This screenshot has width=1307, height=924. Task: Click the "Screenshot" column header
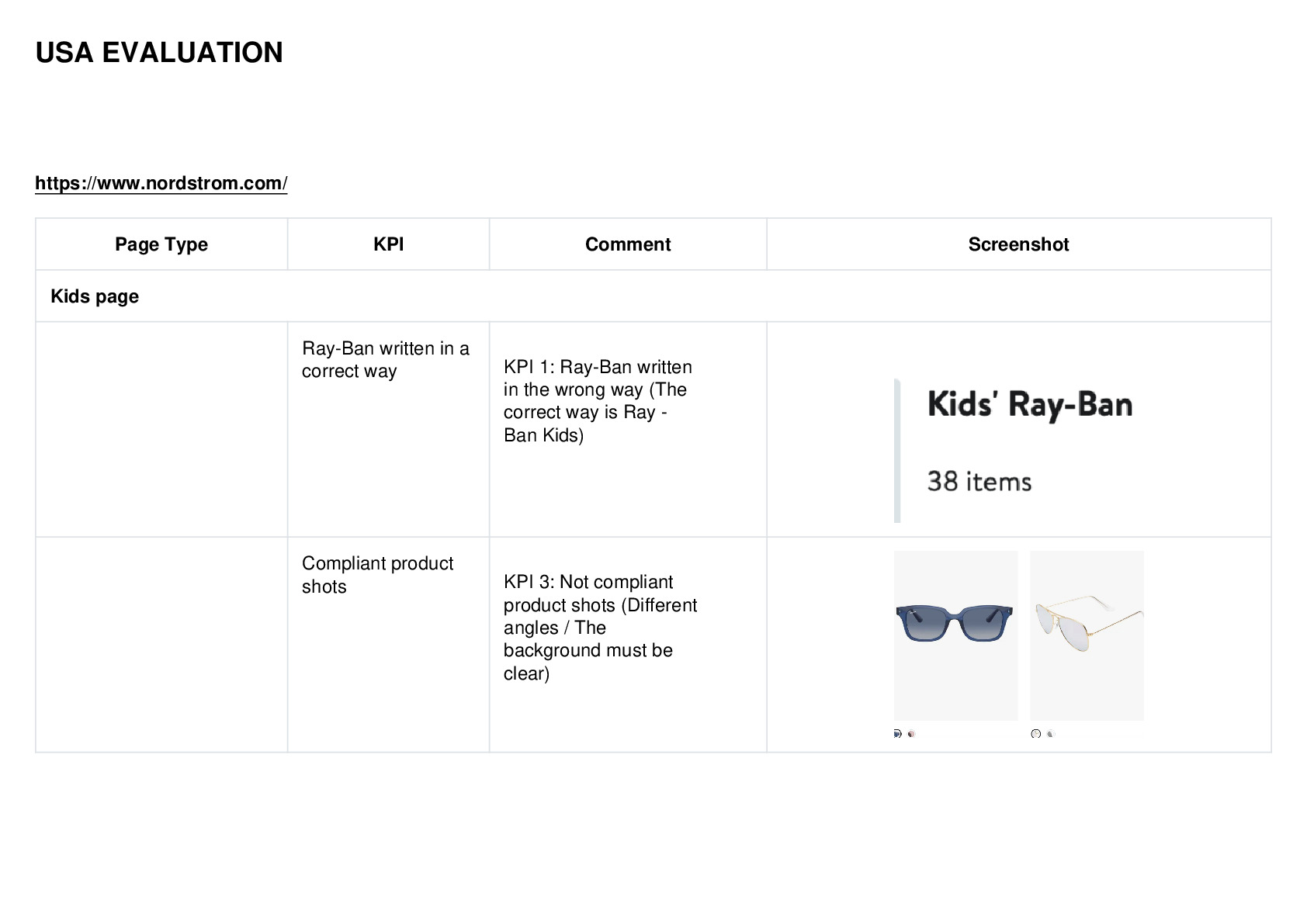coord(1018,244)
